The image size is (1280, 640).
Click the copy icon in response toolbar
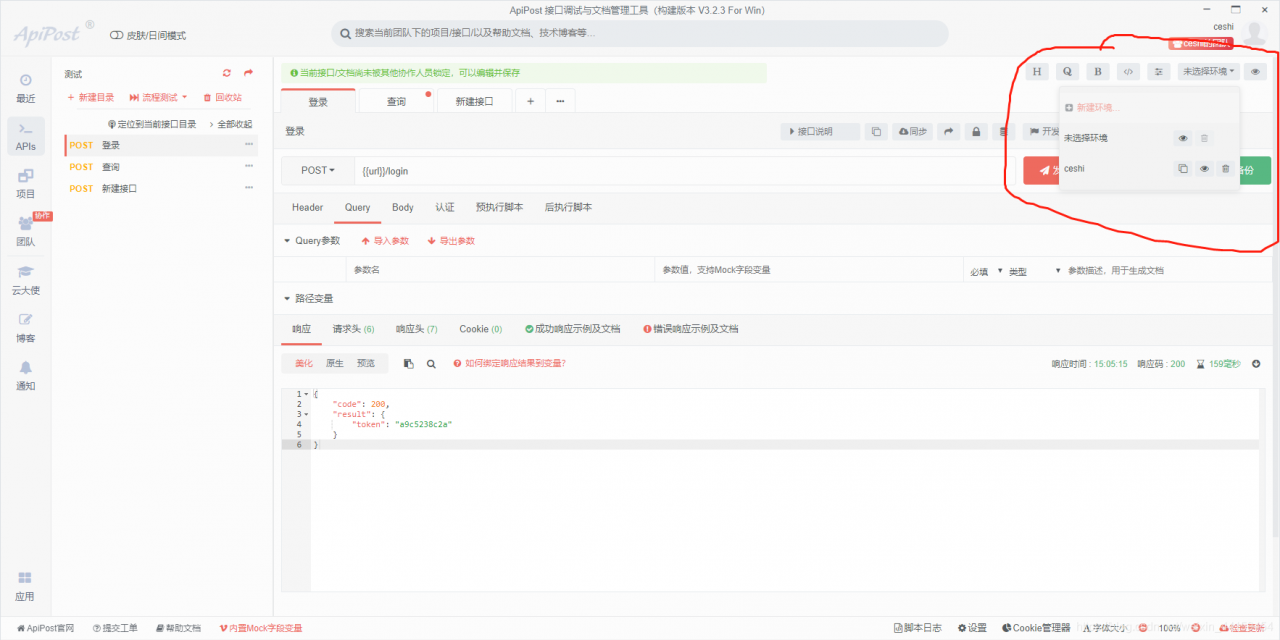pos(408,364)
